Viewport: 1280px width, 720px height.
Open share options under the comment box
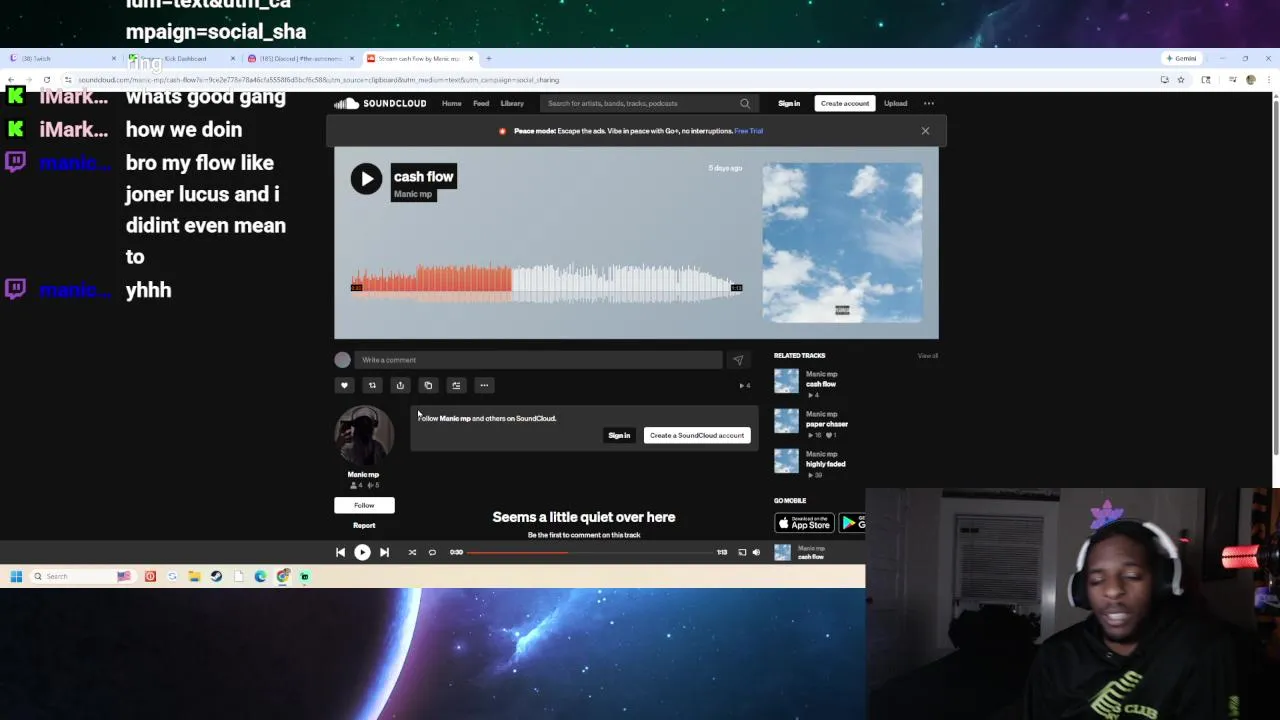[400, 385]
